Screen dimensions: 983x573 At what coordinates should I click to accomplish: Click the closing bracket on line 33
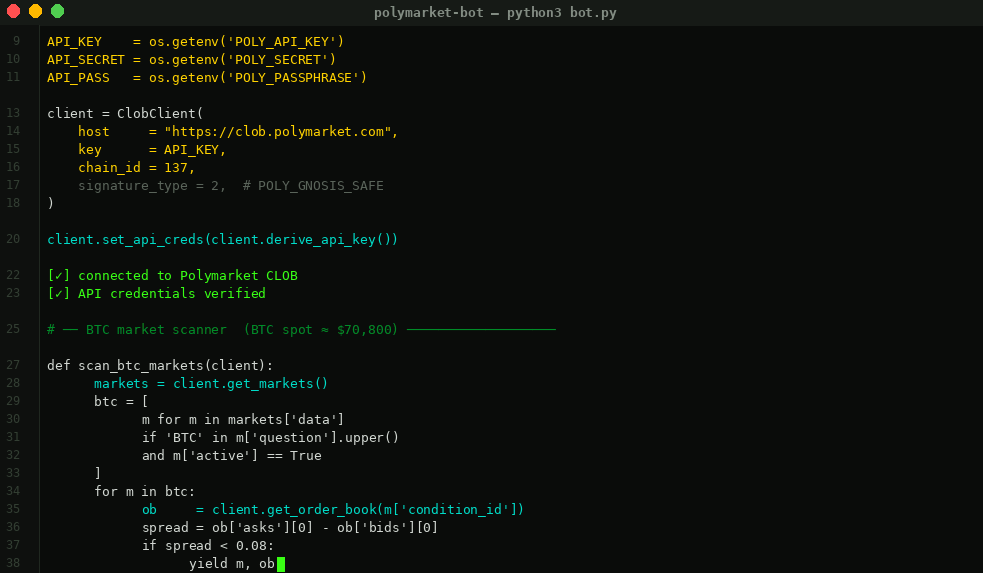point(97,473)
